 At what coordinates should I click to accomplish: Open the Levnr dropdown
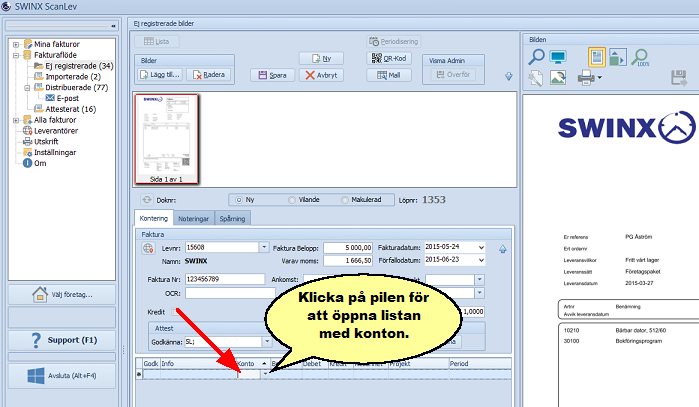[x=264, y=247]
